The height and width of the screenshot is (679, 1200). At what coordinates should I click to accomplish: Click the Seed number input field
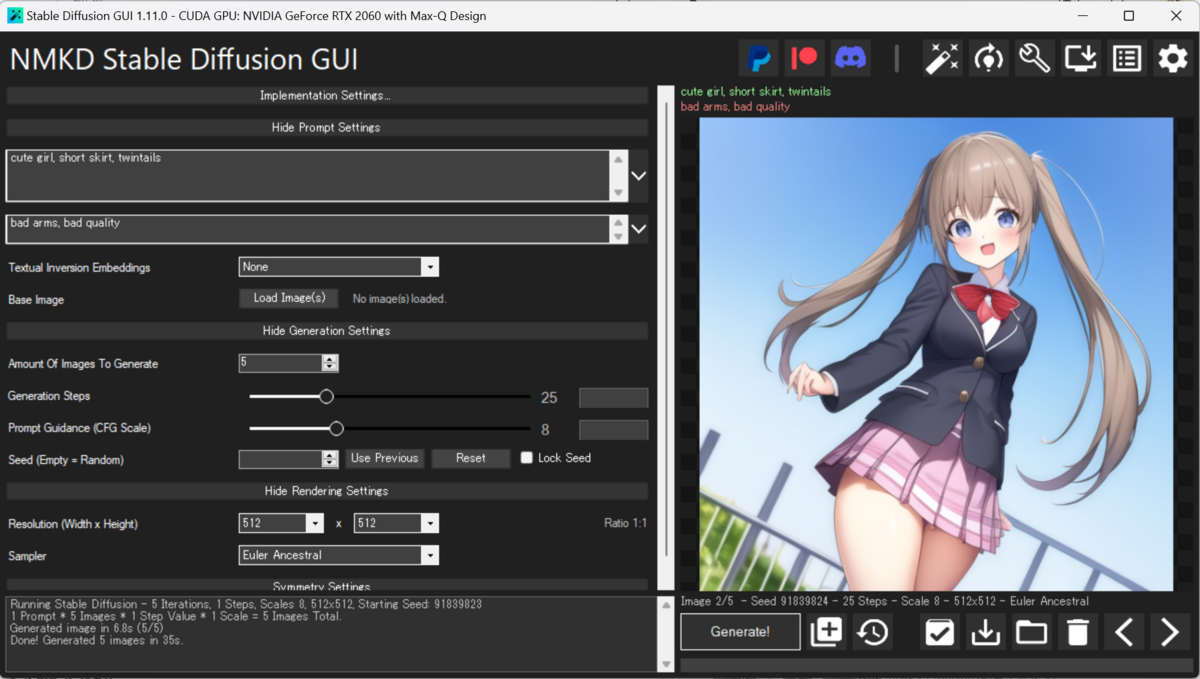tap(281, 459)
